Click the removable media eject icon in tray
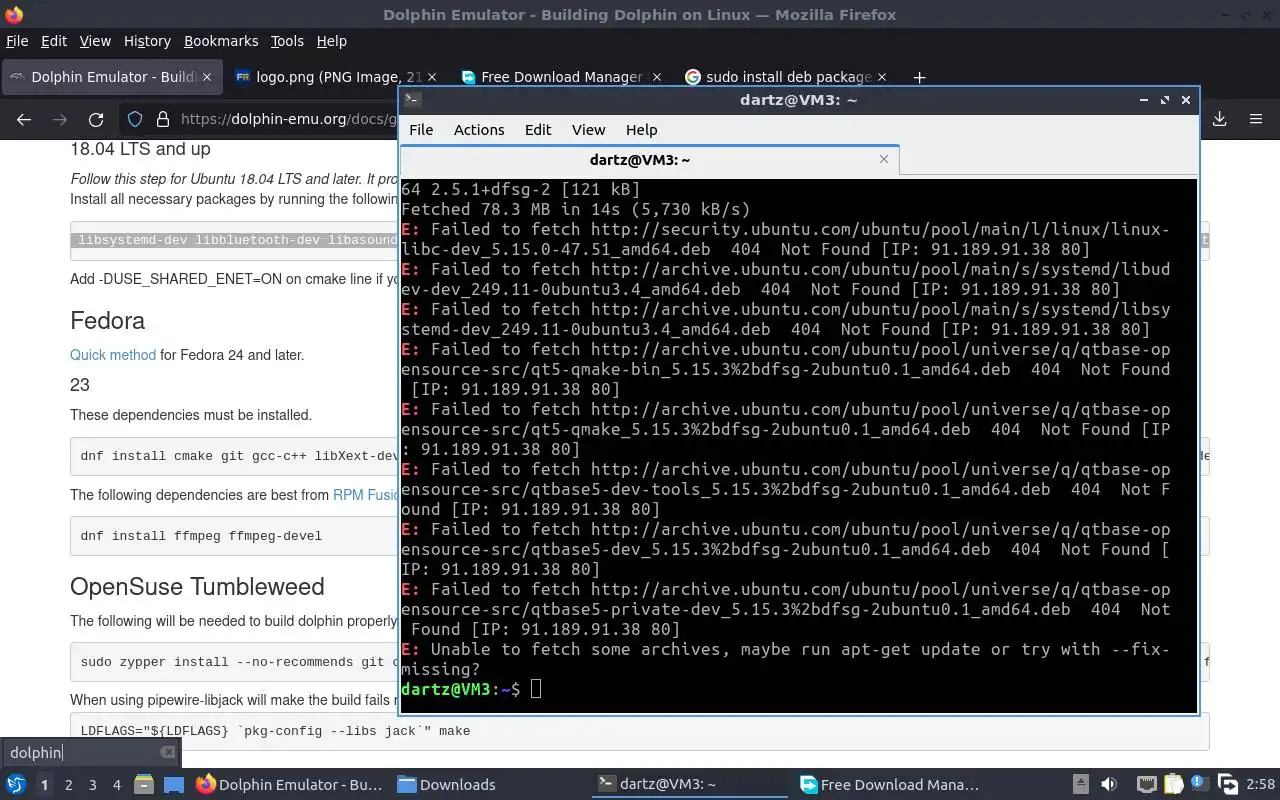This screenshot has height=800, width=1280. (1081, 785)
